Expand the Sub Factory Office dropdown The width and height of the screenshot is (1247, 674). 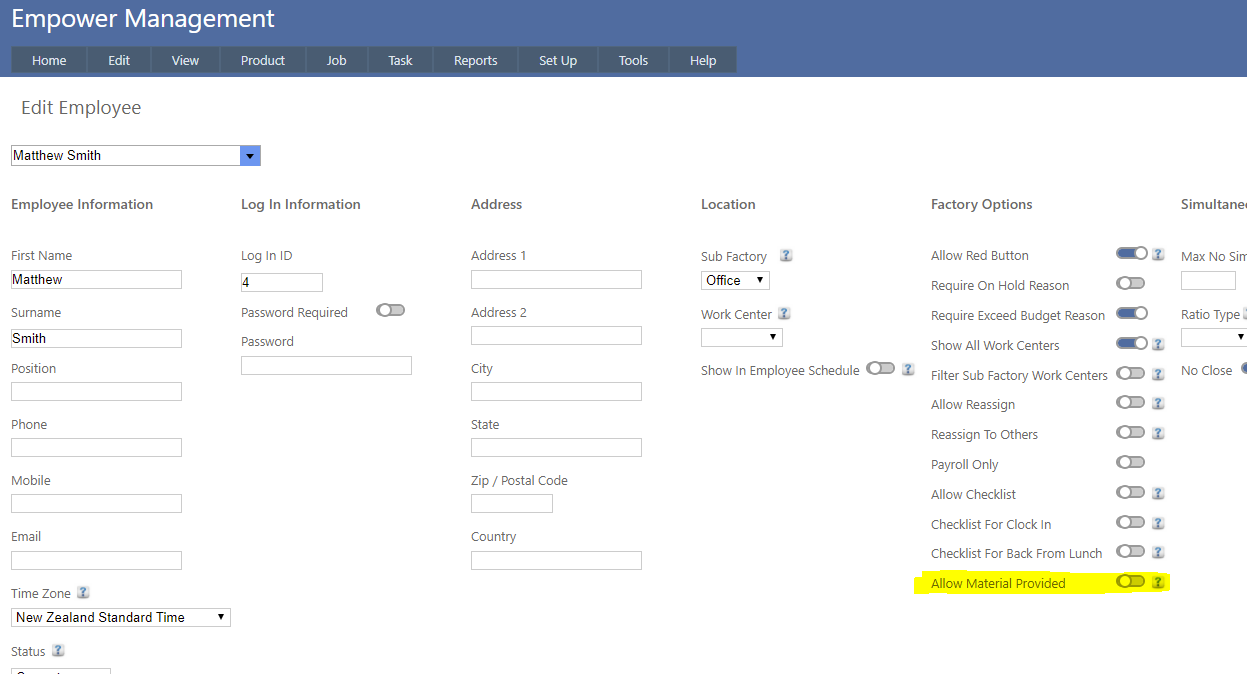[x=736, y=281]
